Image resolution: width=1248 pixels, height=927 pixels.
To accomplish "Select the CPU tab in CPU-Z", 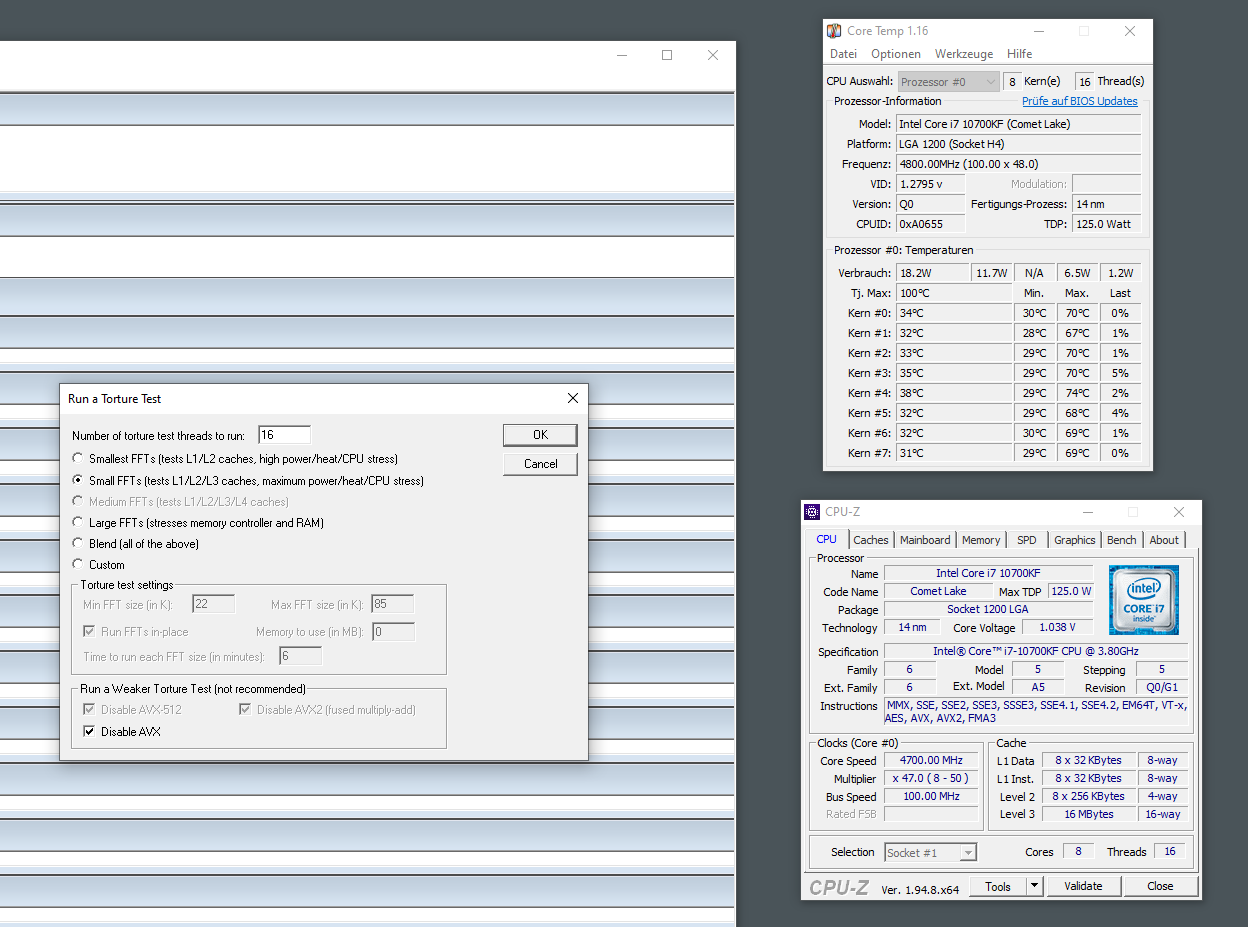I will click(x=827, y=539).
